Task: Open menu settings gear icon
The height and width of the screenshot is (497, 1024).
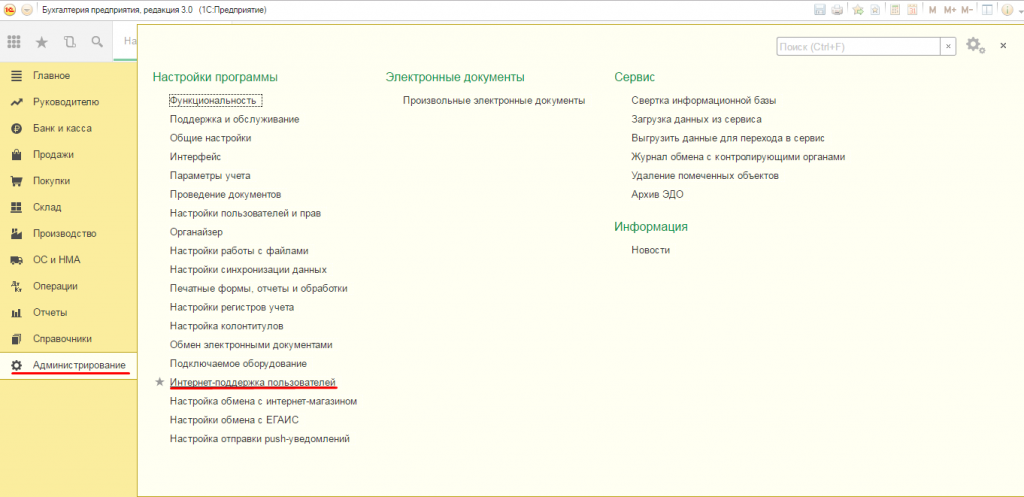Action: pos(975,46)
